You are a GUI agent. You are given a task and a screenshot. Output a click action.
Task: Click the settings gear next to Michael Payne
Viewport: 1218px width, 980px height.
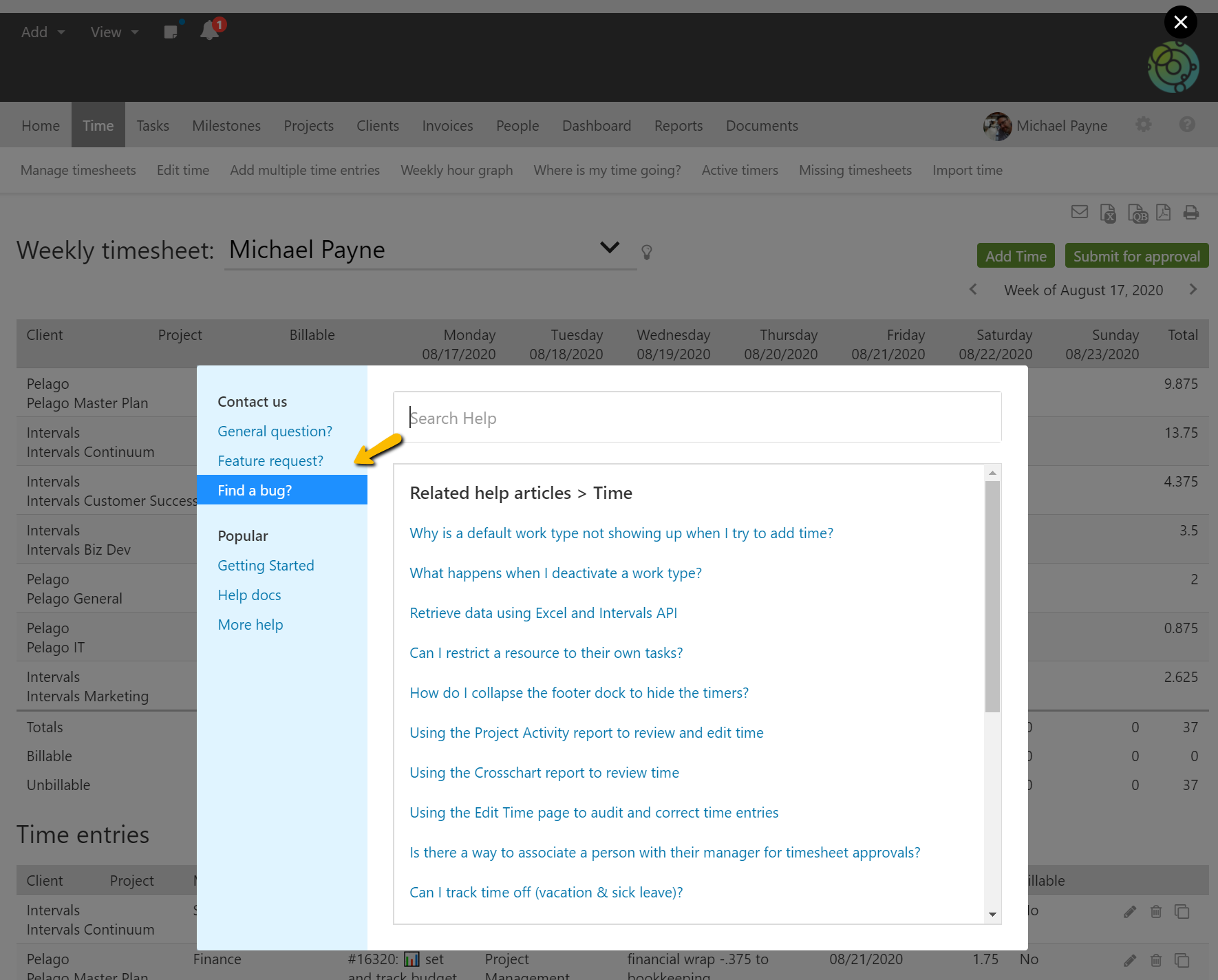(x=1144, y=125)
